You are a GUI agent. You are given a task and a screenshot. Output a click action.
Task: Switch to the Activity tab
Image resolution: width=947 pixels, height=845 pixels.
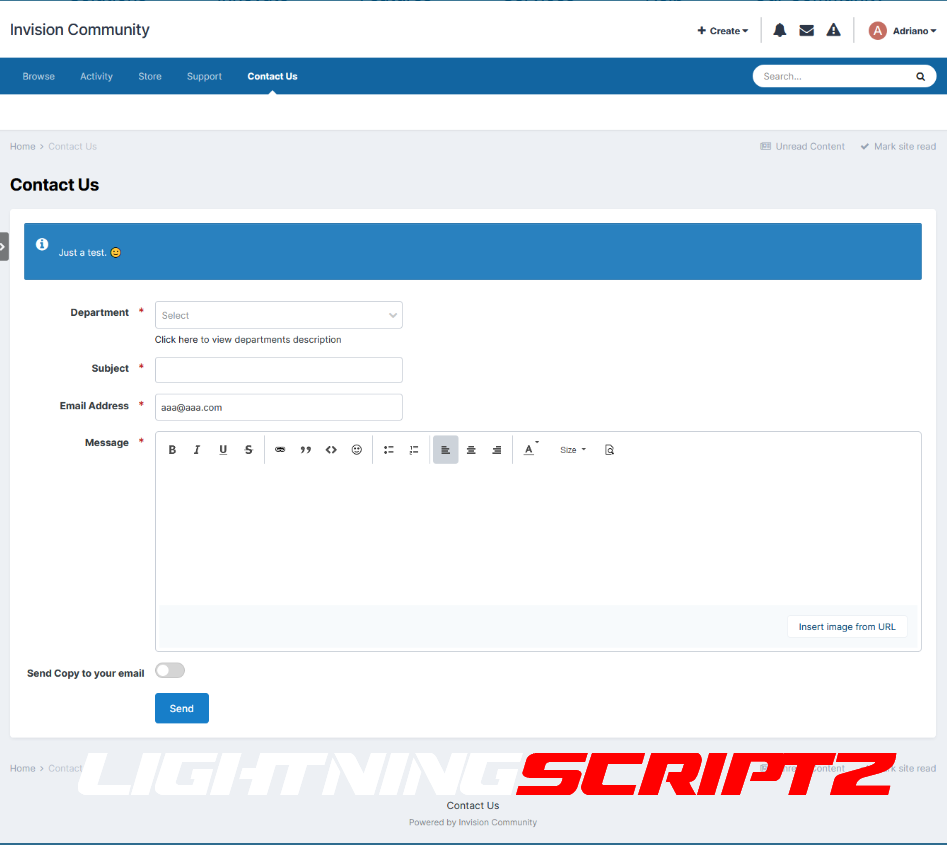tap(97, 76)
